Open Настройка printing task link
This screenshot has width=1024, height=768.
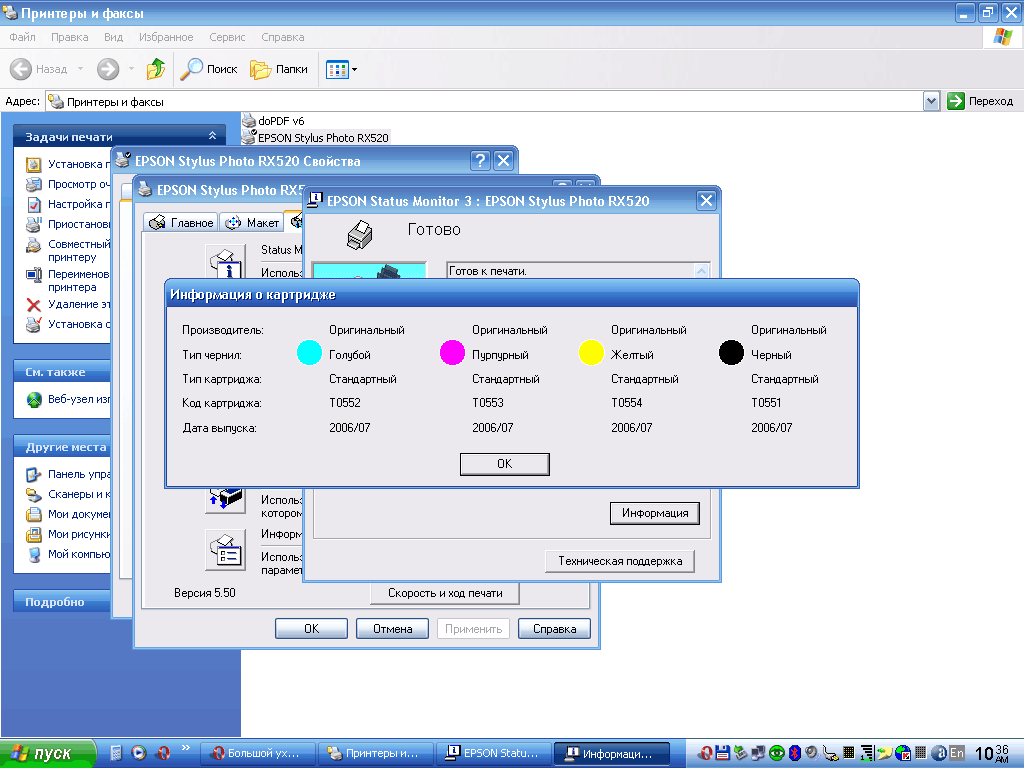coord(68,204)
